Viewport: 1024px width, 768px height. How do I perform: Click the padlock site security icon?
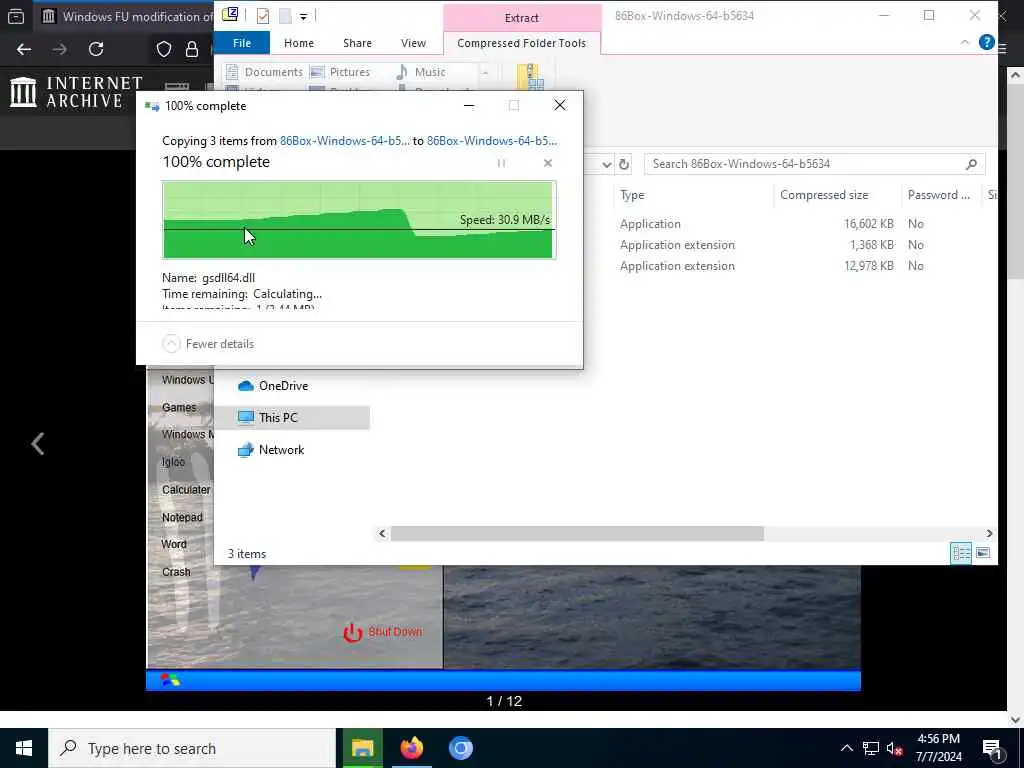191,49
